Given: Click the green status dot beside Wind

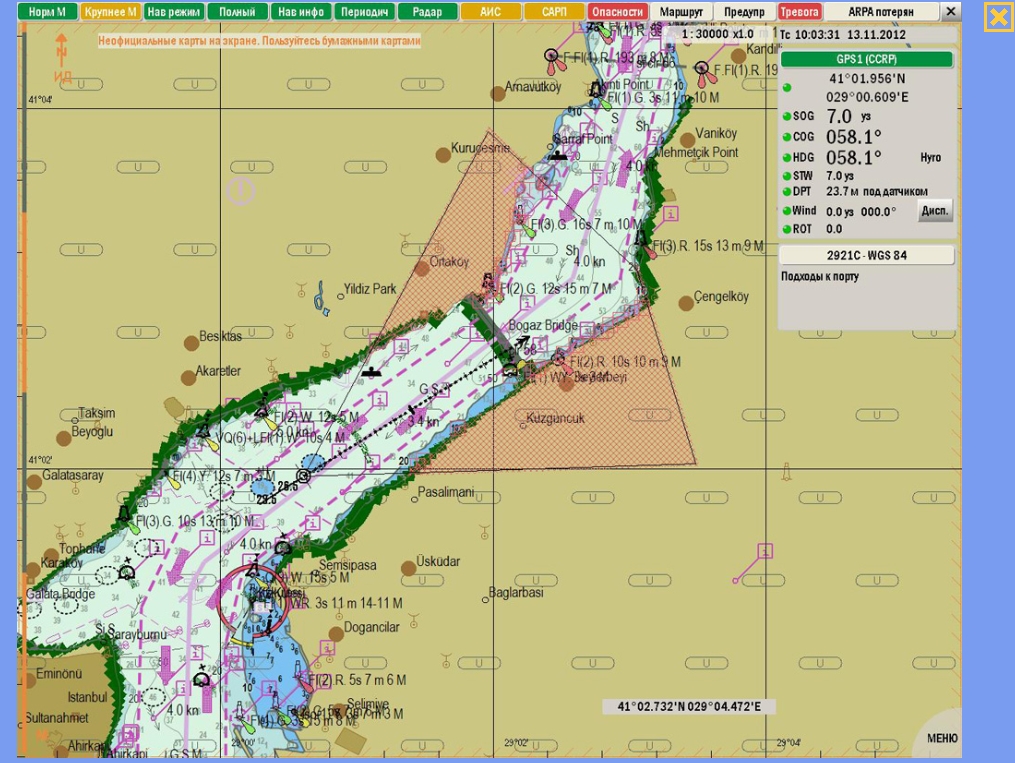Looking at the screenshot, I should [786, 211].
